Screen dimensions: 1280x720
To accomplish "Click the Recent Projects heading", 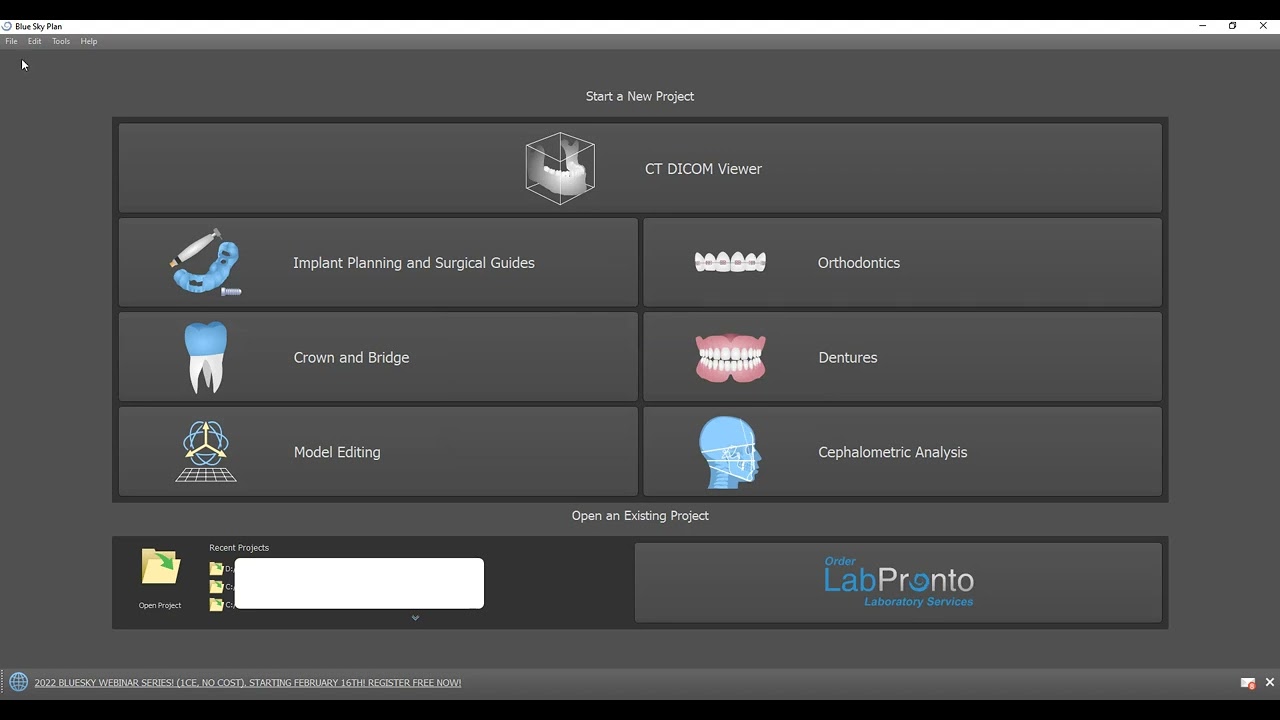I will [239, 548].
